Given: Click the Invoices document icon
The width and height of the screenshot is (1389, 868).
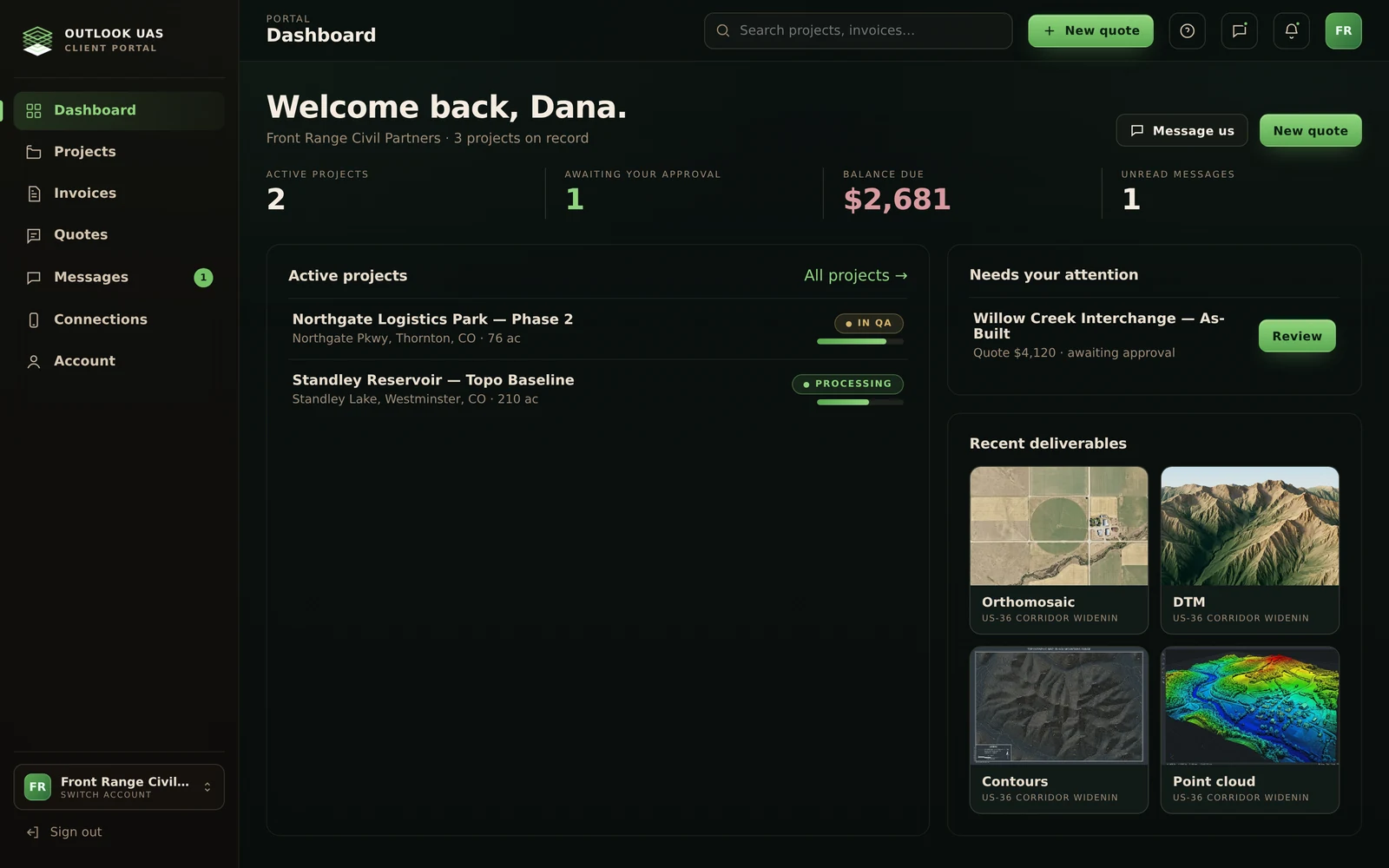Looking at the screenshot, I should 34,194.
